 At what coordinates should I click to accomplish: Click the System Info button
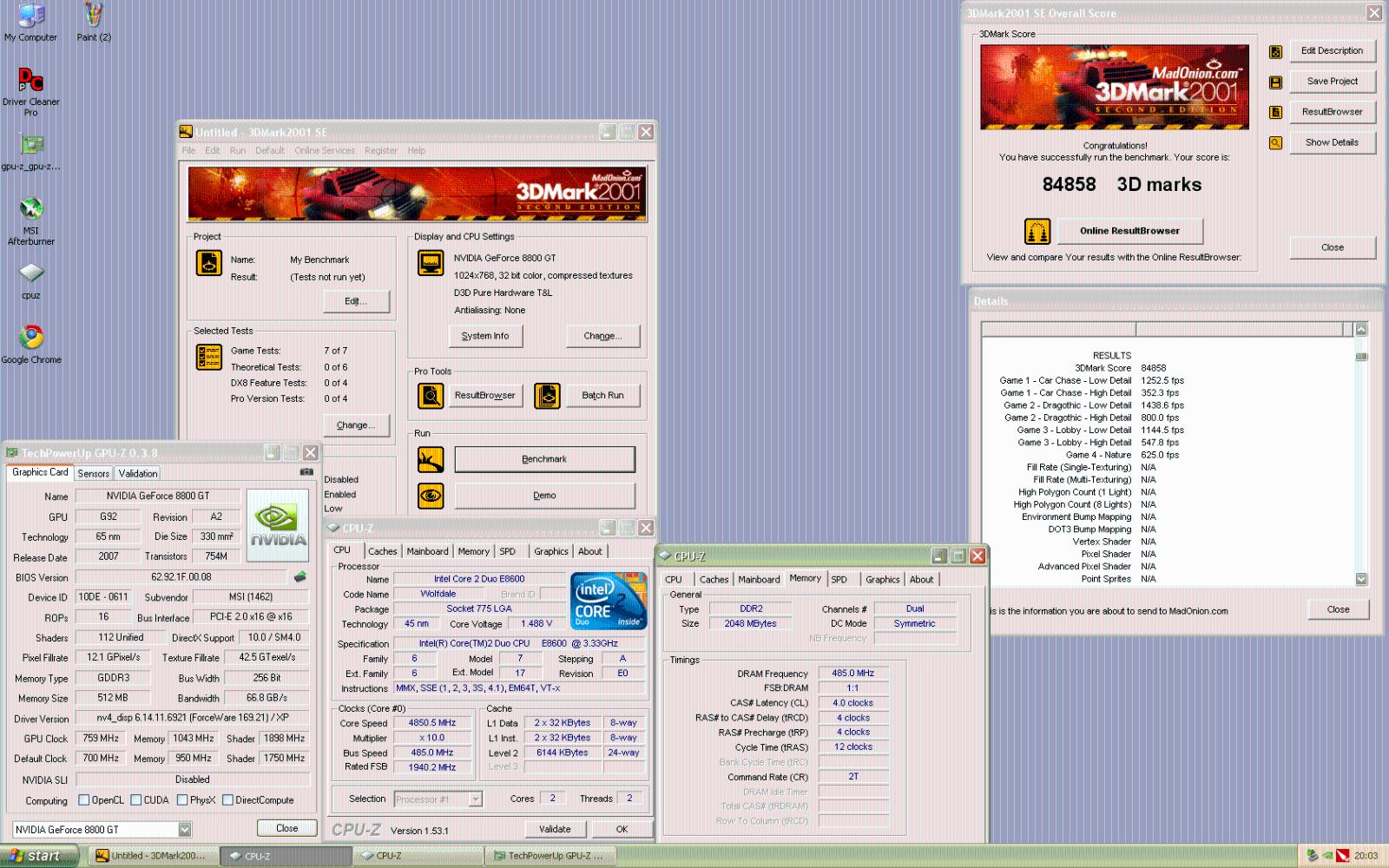[x=485, y=336]
